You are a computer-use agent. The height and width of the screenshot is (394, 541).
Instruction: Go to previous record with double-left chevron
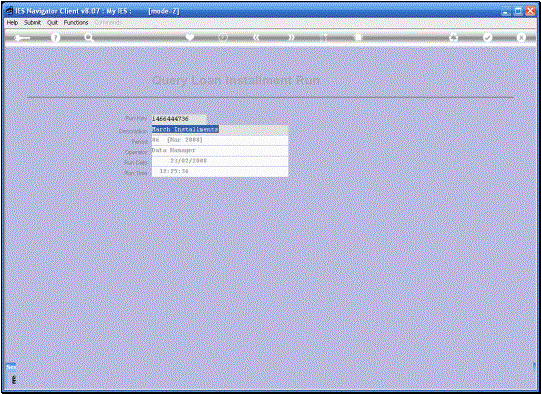tap(256, 37)
